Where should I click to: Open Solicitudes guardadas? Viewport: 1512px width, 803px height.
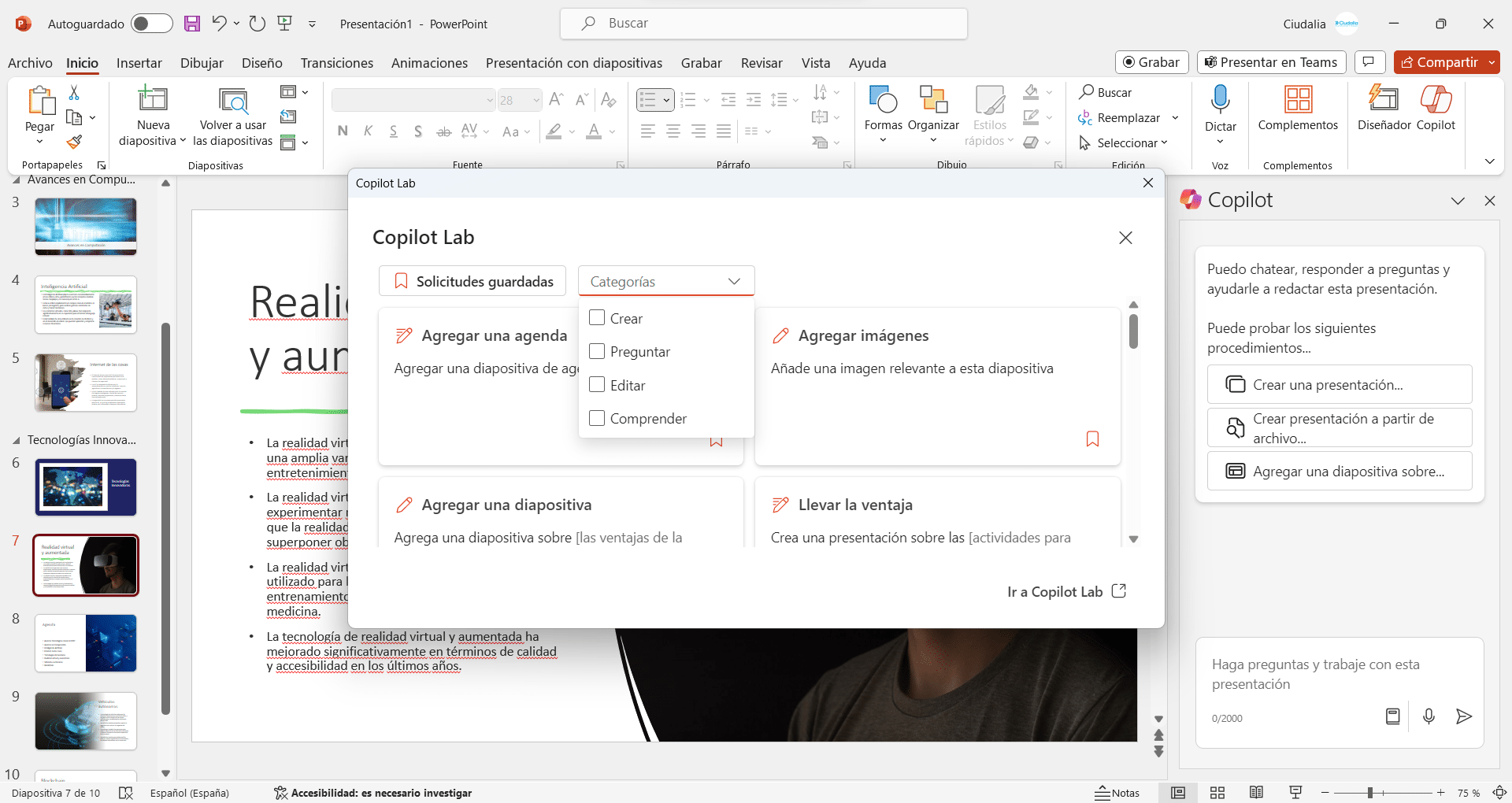pyautogui.click(x=472, y=281)
